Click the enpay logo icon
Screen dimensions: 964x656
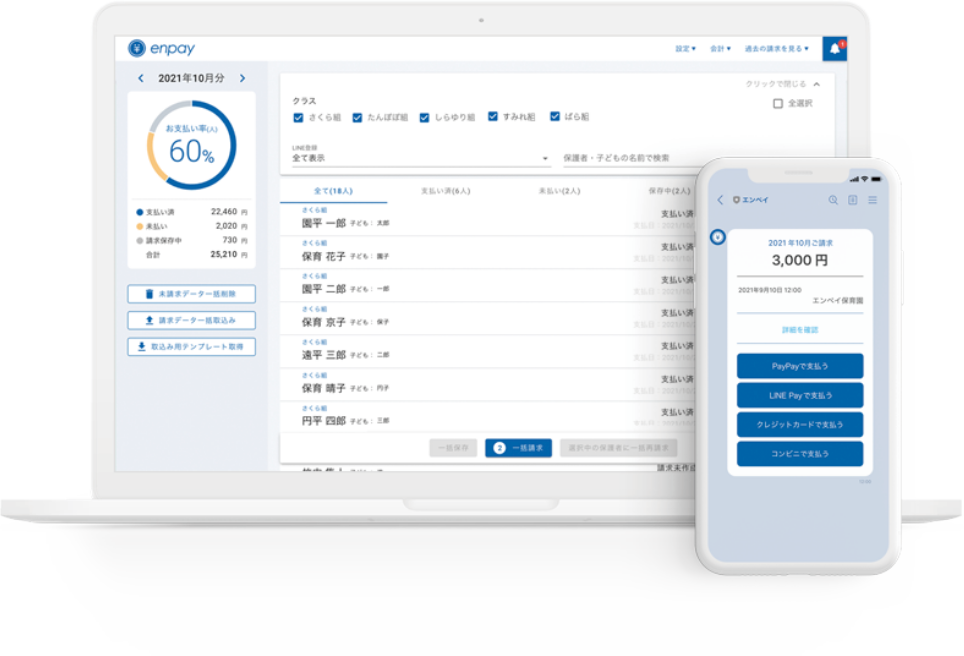pos(137,48)
